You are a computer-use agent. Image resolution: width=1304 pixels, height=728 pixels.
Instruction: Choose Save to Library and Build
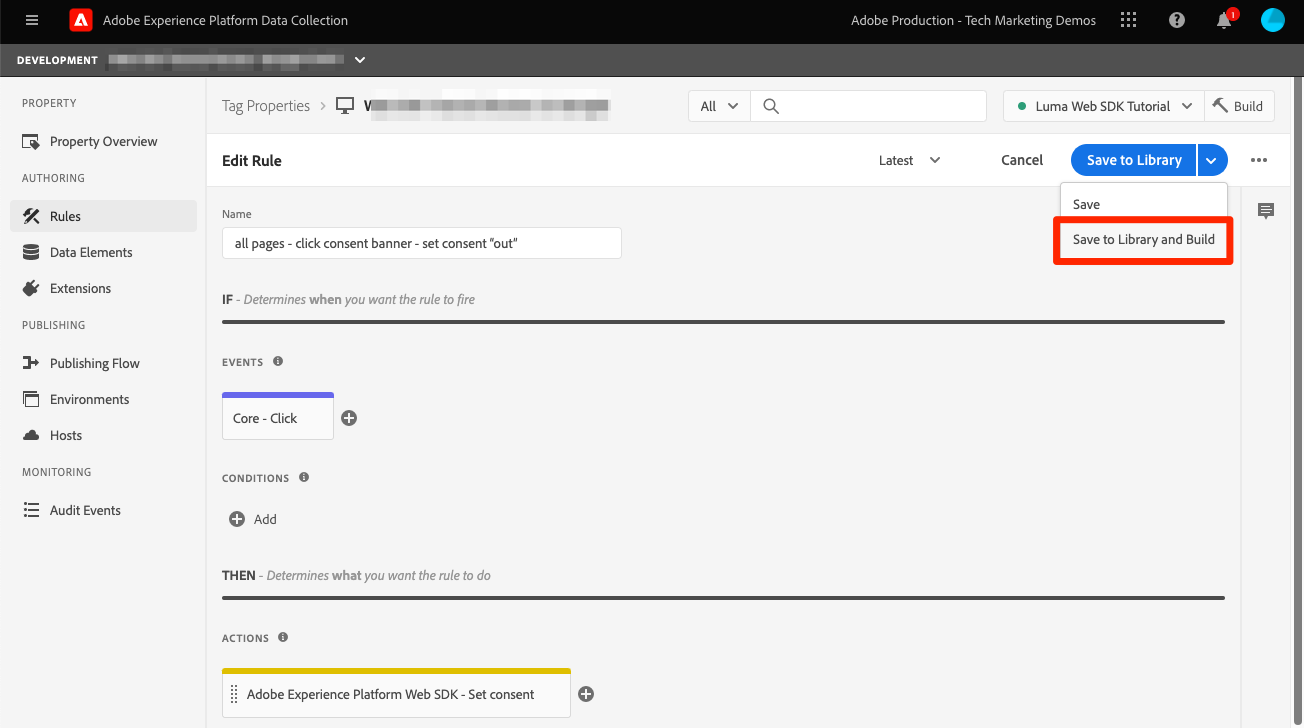pyautogui.click(x=1144, y=240)
